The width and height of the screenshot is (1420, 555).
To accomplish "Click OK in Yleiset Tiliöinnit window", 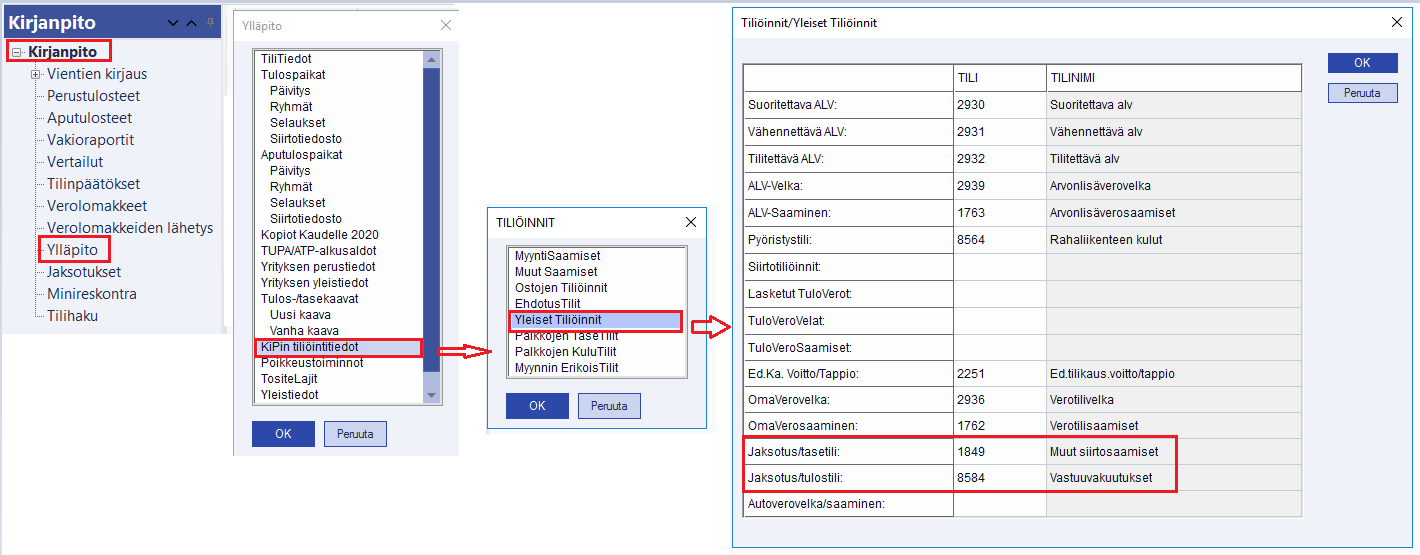I will pos(1362,63).
